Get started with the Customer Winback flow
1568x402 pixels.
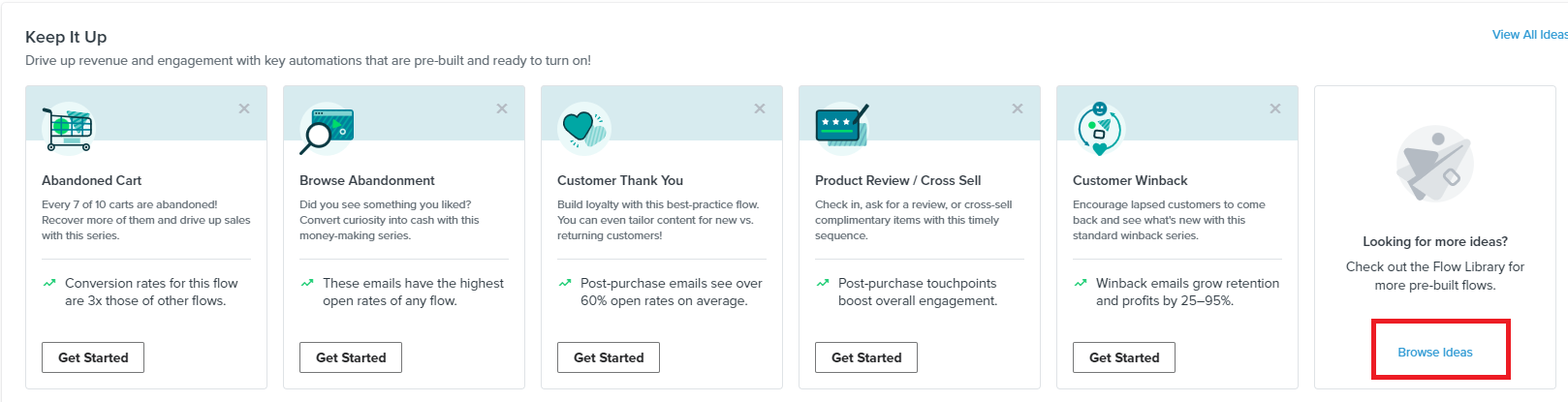pyautogui.click(x=1124, y=357)
